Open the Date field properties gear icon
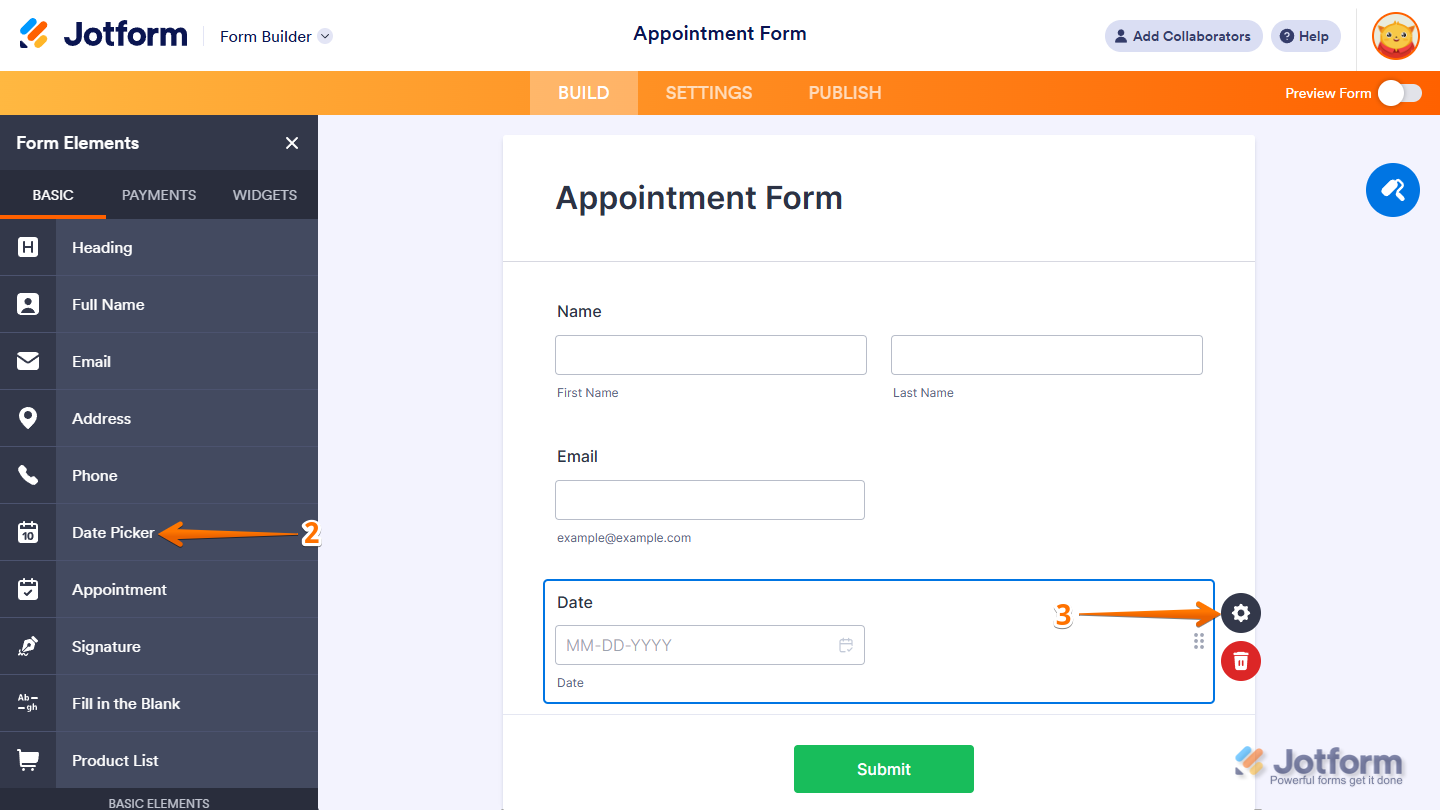This screenshot has width=1440, height=810. pos(1240,613)
